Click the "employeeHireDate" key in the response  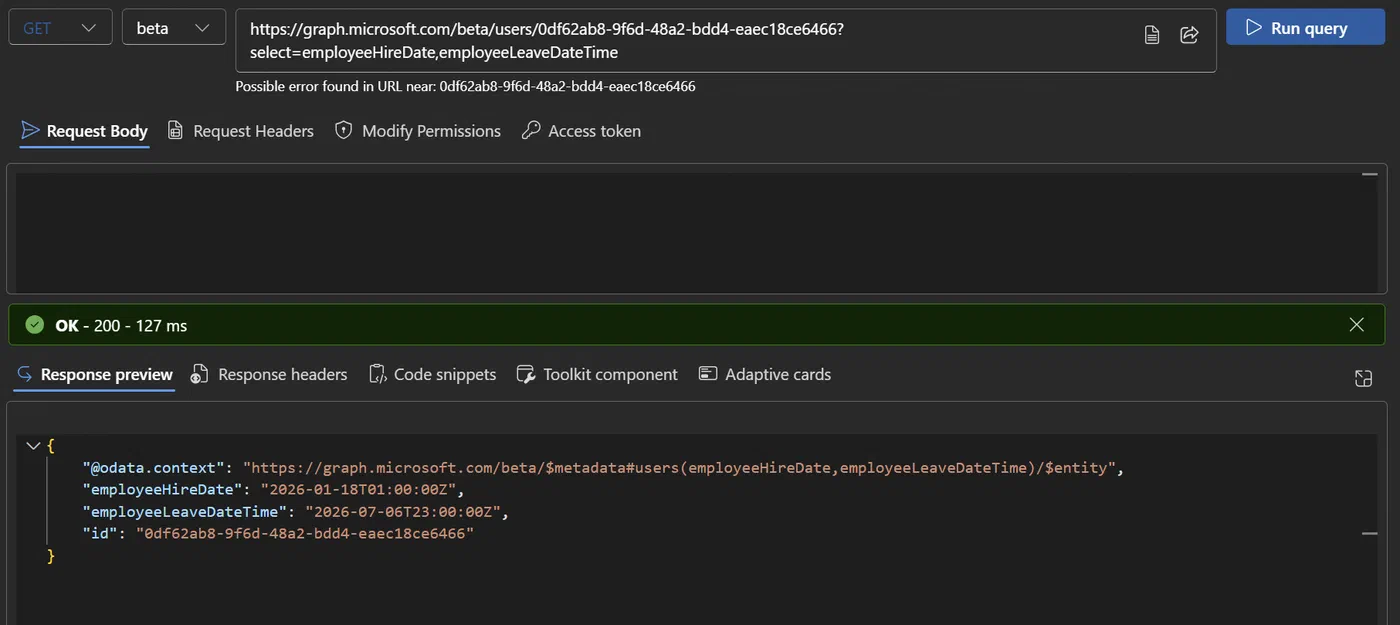162,490
